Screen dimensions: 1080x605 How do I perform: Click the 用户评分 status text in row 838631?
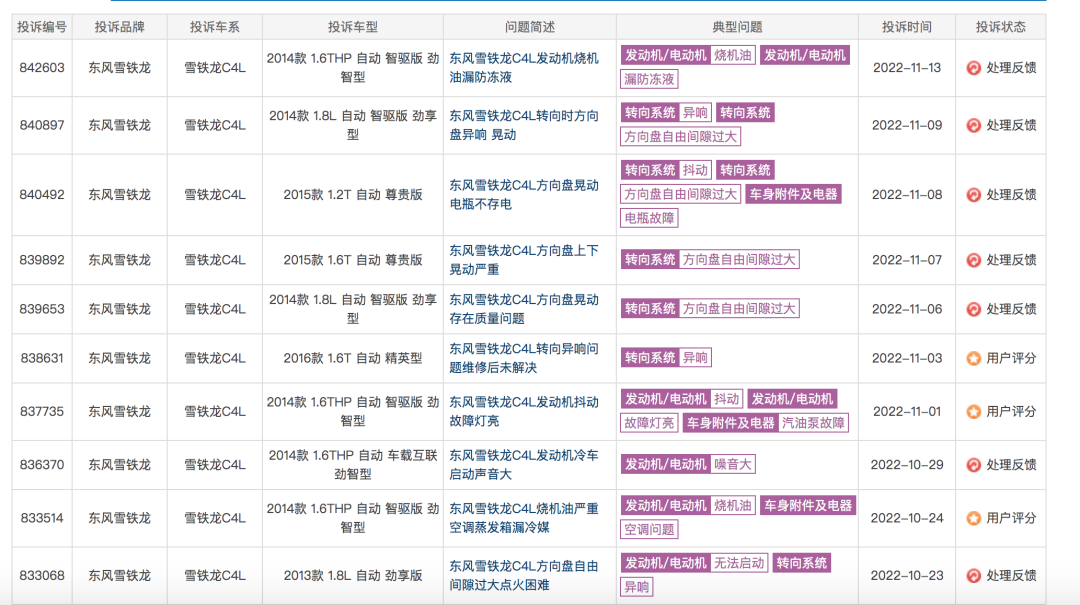(1011, 358)
